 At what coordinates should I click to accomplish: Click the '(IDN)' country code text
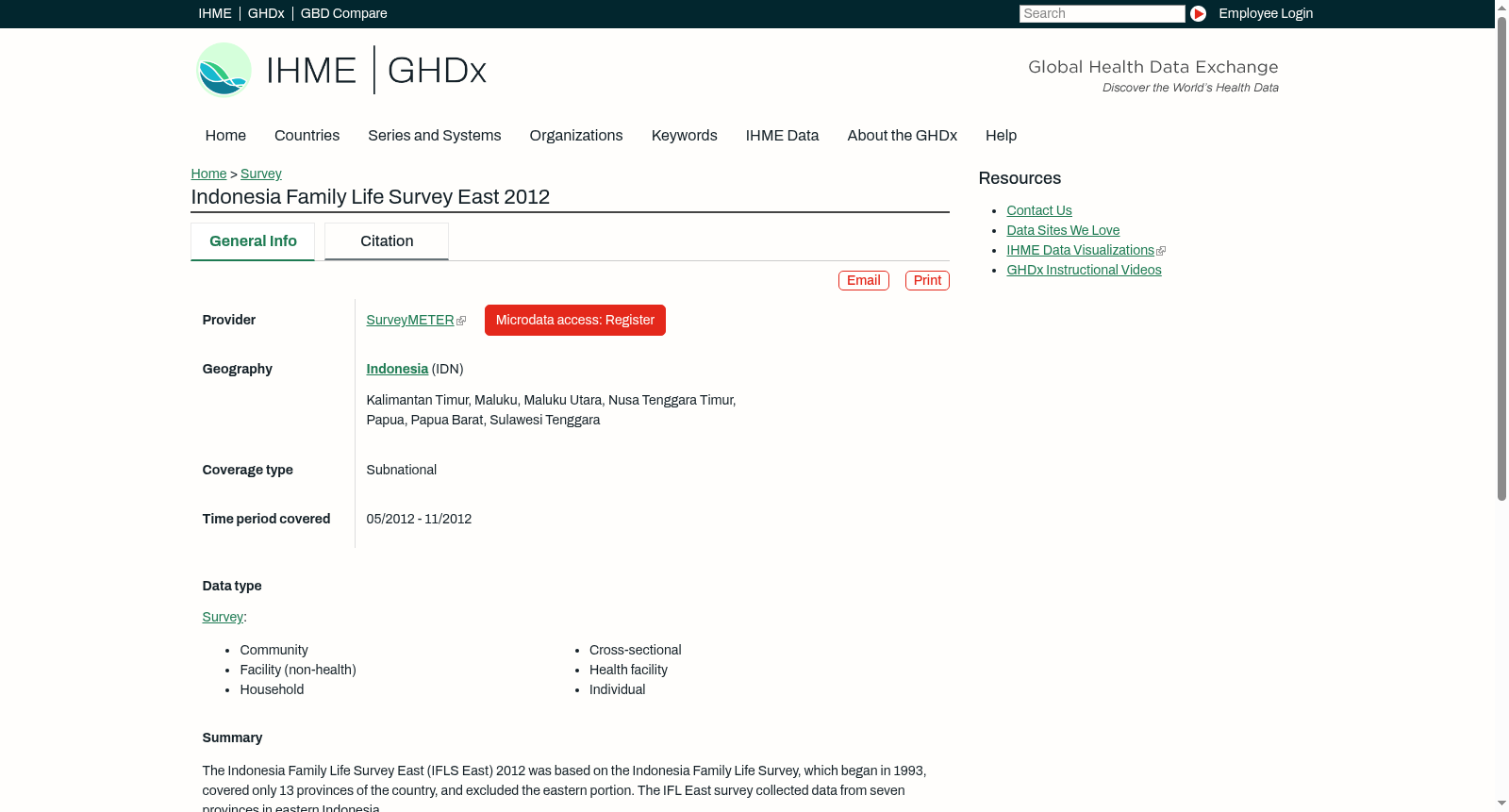(x=448, y=369)
